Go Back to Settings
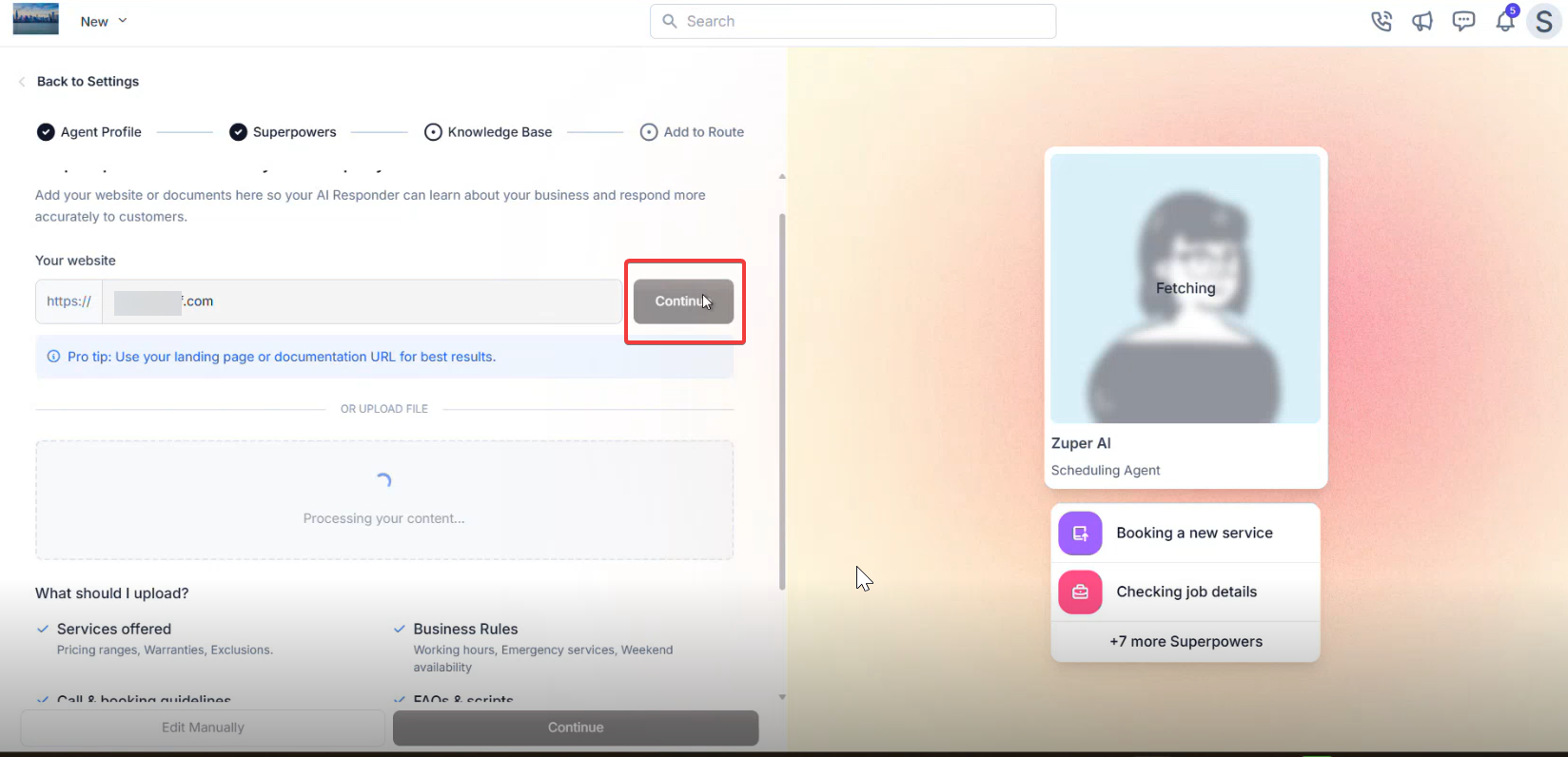This screenshot has width=1568, height=757. tap(88, 82)
